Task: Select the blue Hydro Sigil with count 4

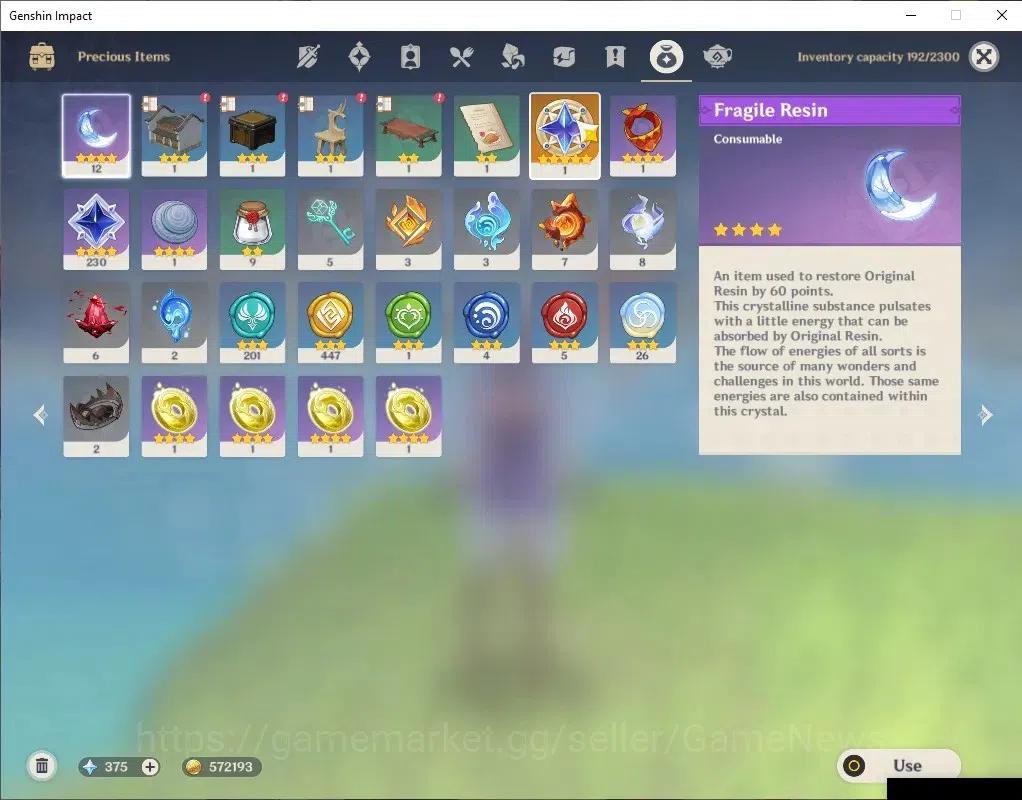Action: coord(487,323)
